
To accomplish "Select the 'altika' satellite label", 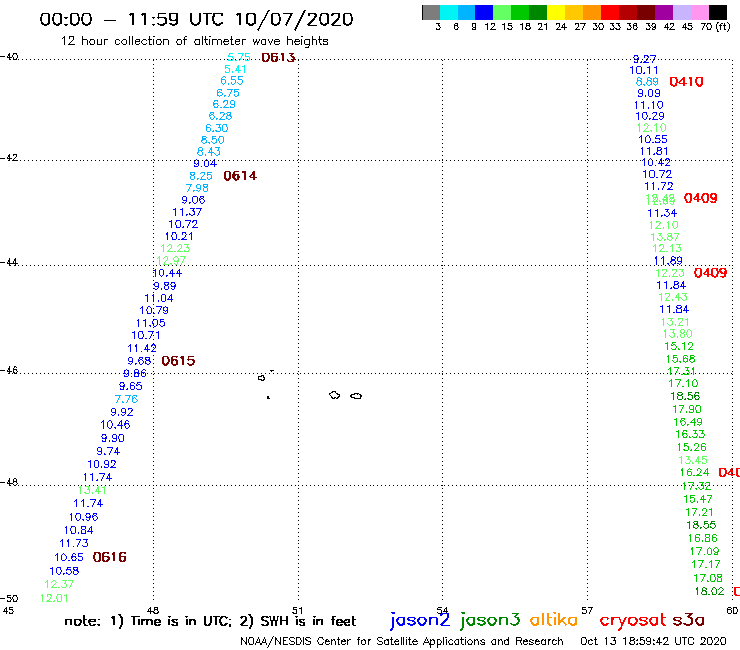I will point(553,619).
